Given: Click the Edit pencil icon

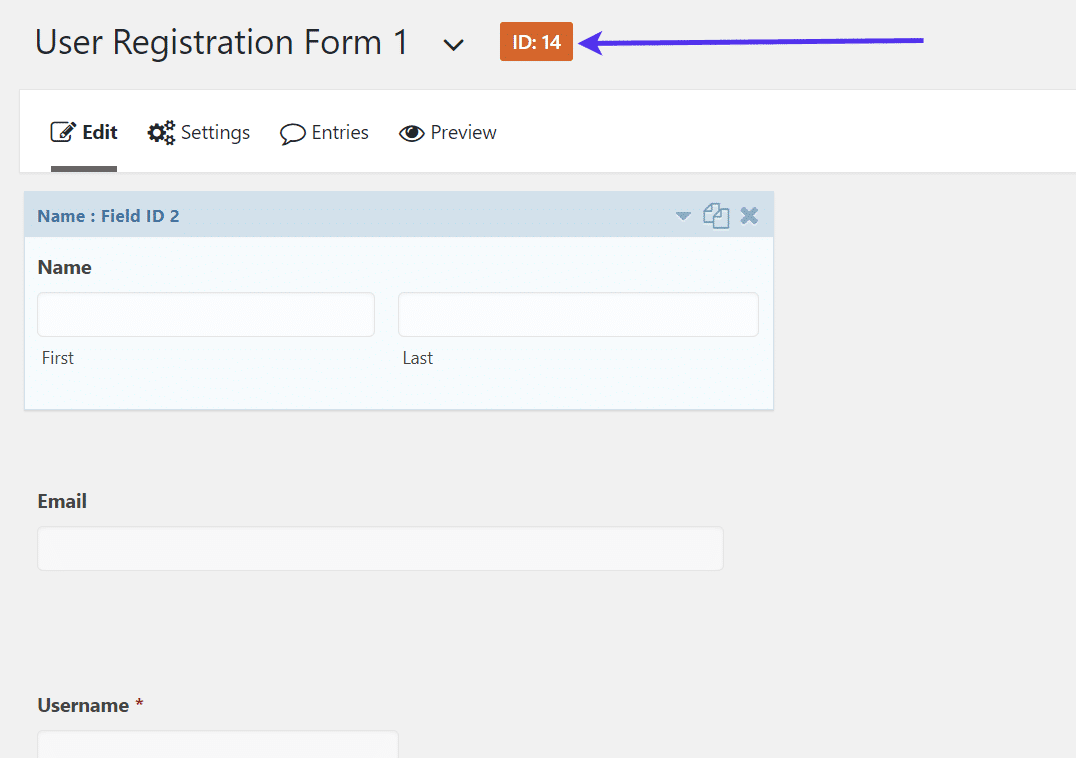Looking at the screenshot, I should tap(63, 132).
